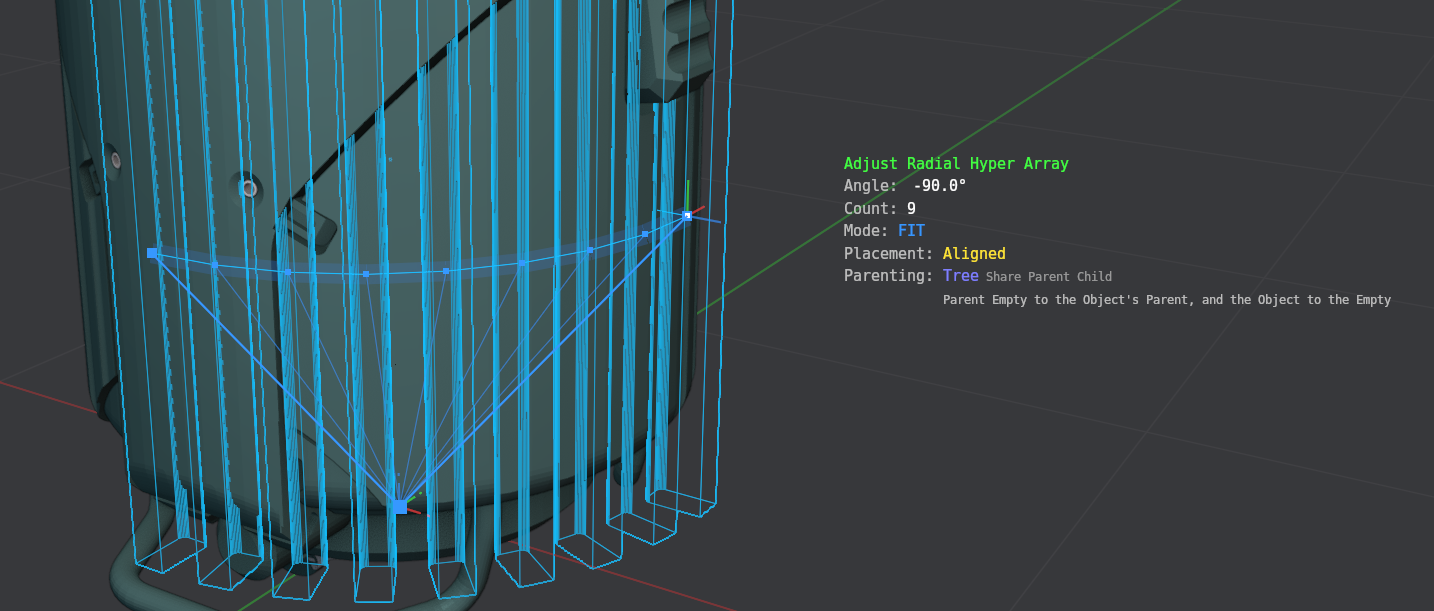Choose the 'Child' parenting option
This screenshot has width=1434, height=611.
(x=1094, y=277)
